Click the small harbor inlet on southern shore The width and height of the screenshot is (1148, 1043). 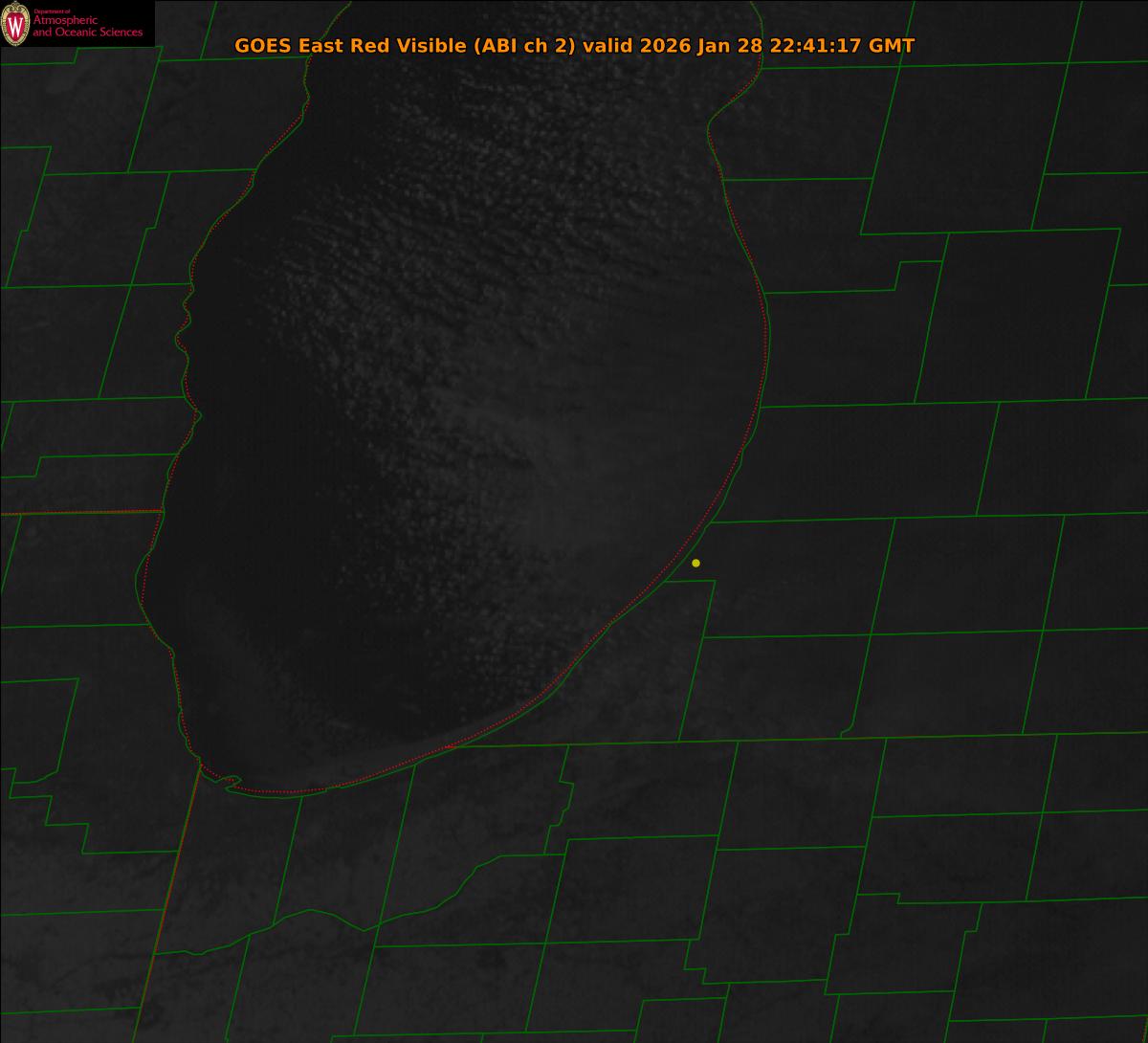[230, 784]
